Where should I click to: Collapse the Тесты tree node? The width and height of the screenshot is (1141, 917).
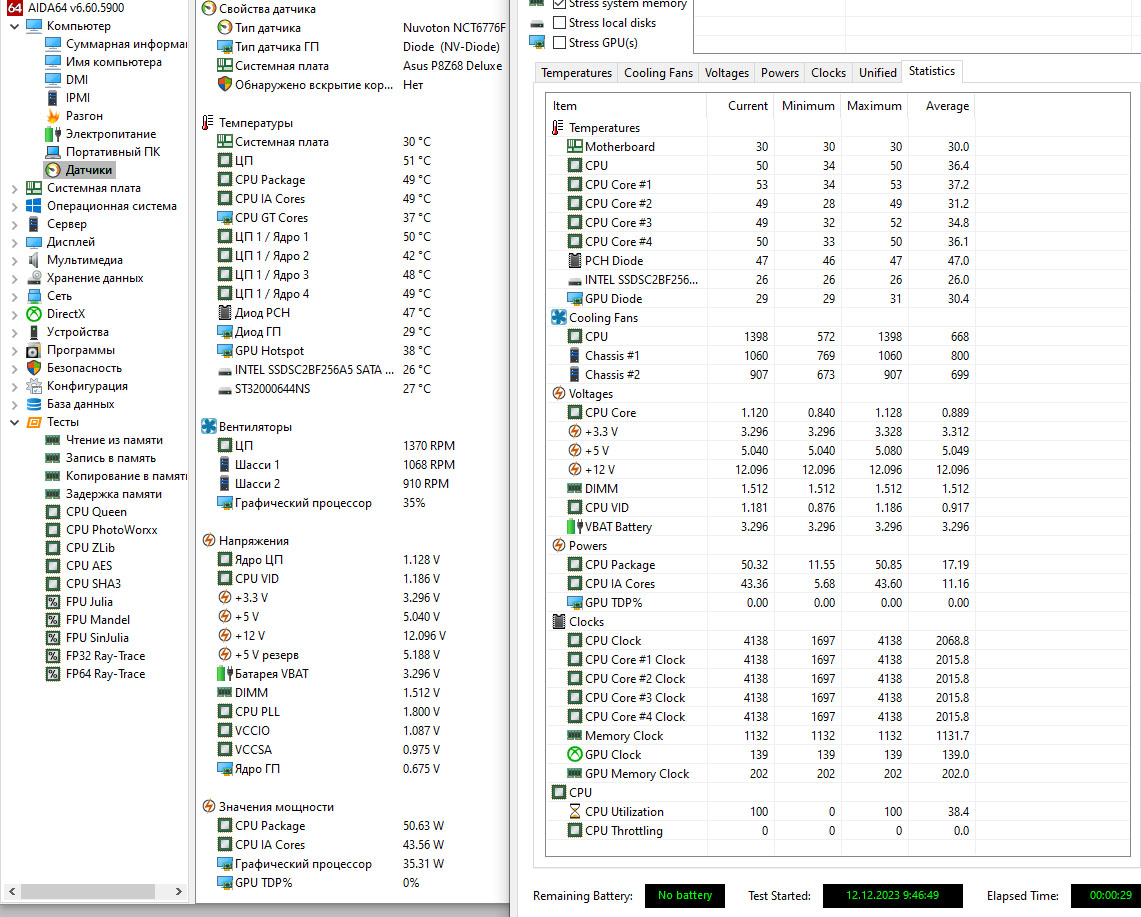(15, 422)
